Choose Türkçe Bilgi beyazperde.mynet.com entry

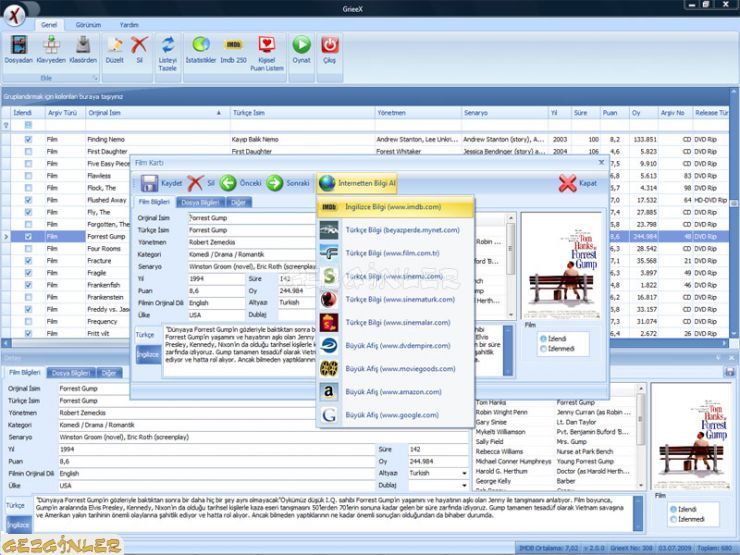pyautogui.click(x=395, y=230)
